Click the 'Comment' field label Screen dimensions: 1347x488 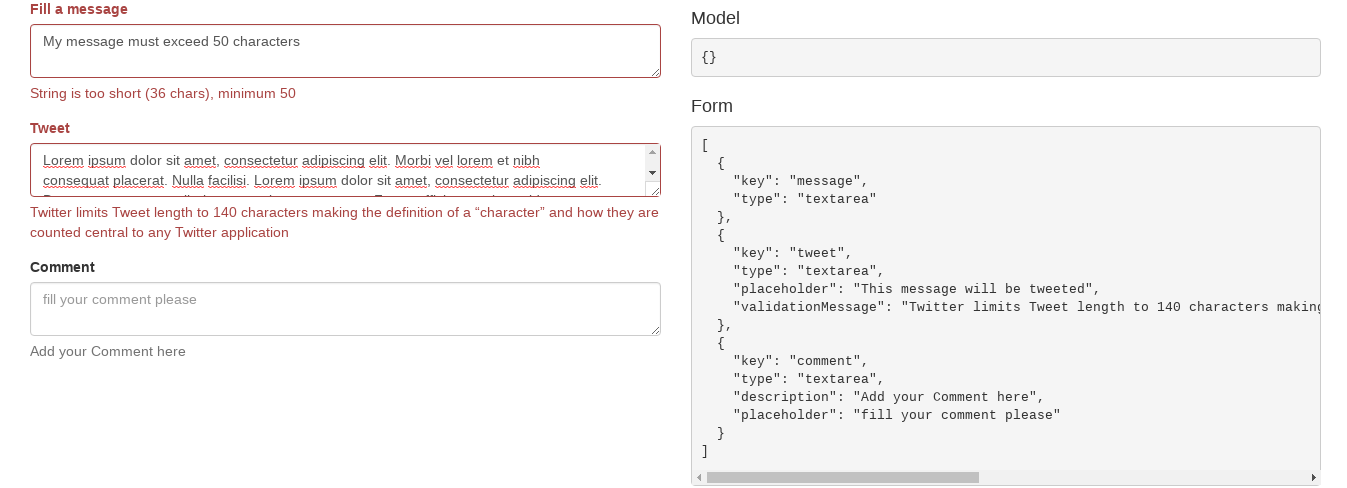click(62, 267)
